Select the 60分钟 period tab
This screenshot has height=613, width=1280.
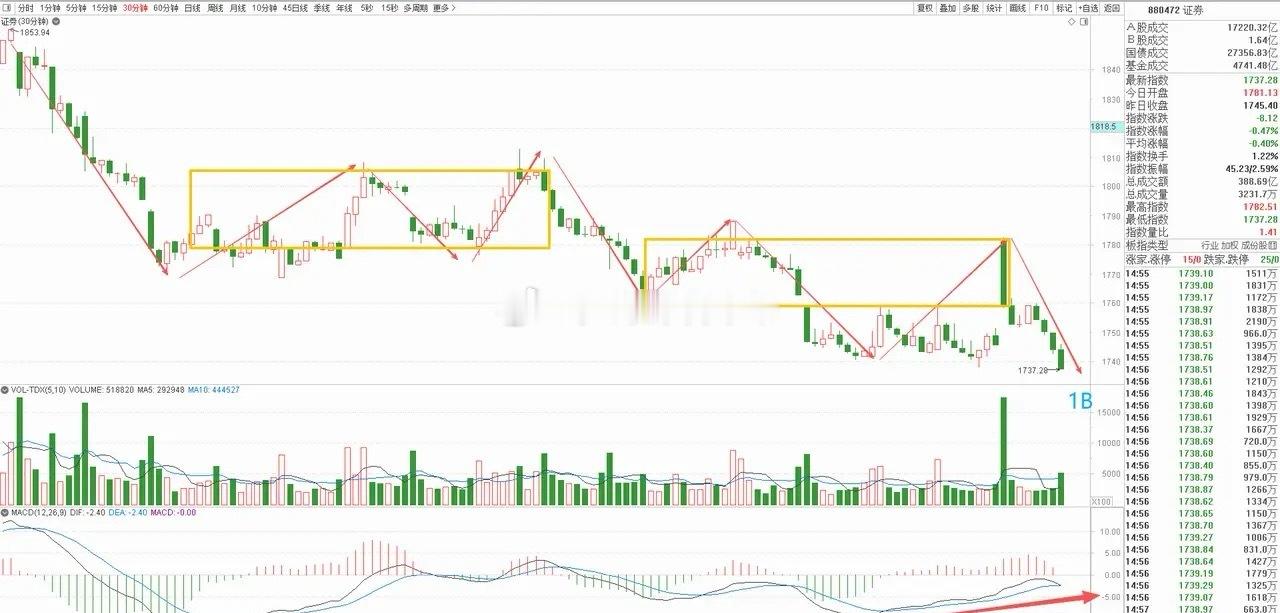(x=165, y=7)
